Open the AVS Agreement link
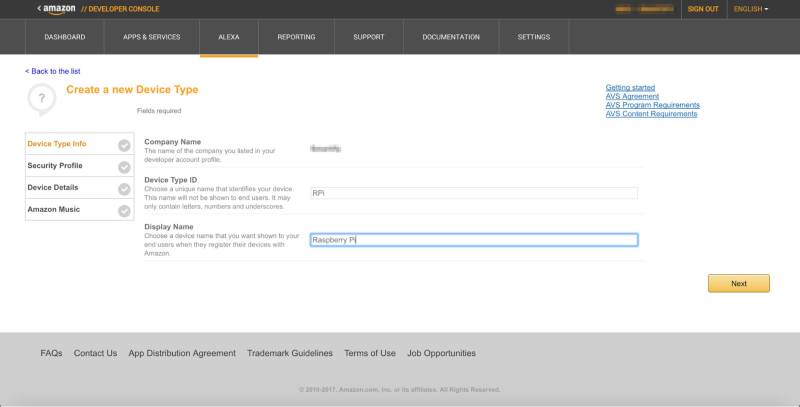 pyautogui.click(x=632, y=96)
